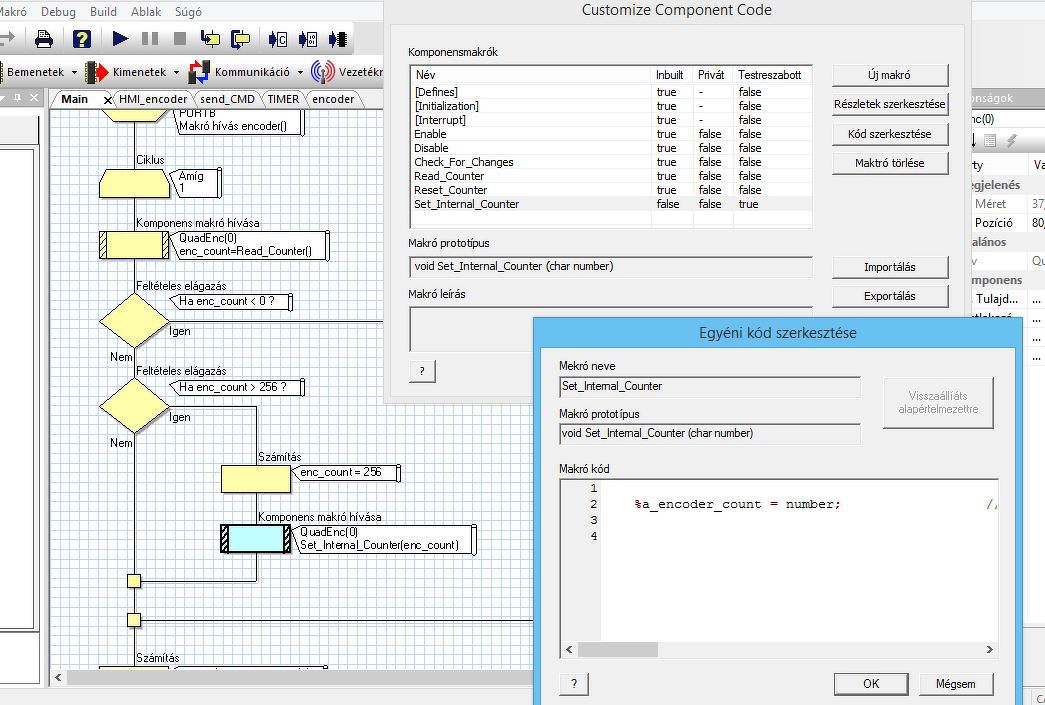
Task: Click the Pause simulation icon
Action: tap(151, 39)
